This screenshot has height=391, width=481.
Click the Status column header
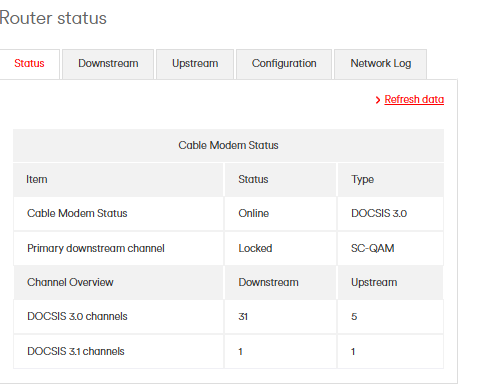click(253, 179)
